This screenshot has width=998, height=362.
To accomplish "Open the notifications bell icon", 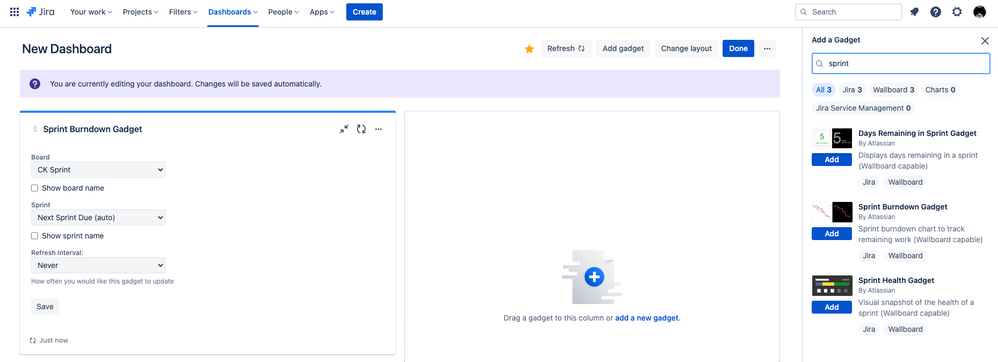I will pos(914,12).
